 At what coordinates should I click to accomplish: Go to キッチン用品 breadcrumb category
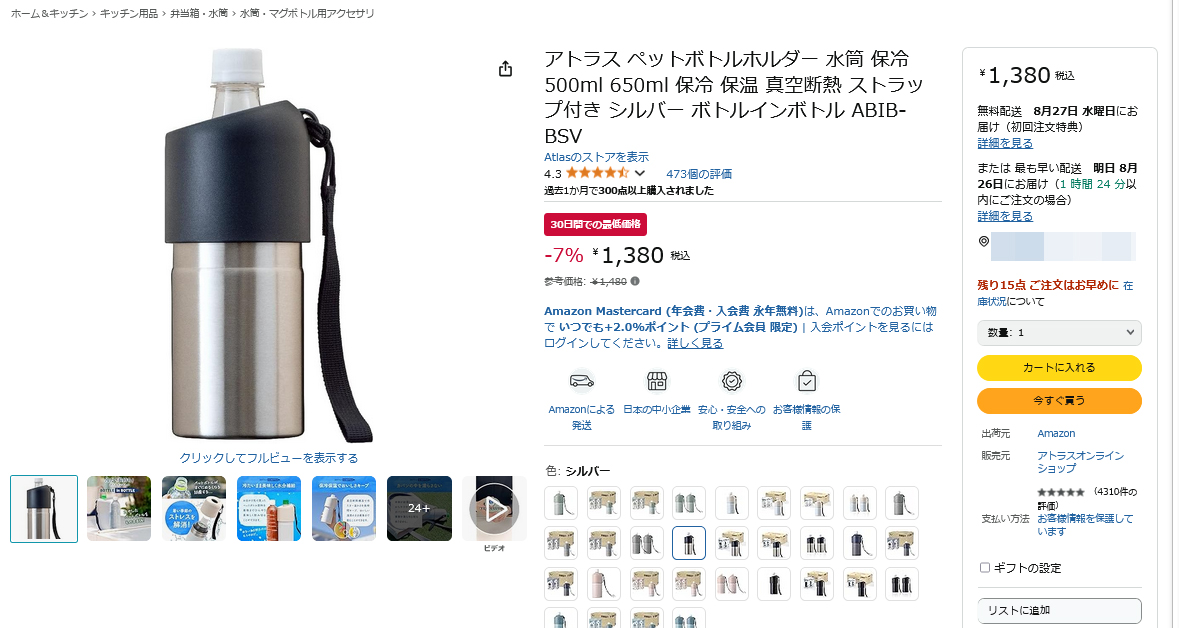[129, 14]
